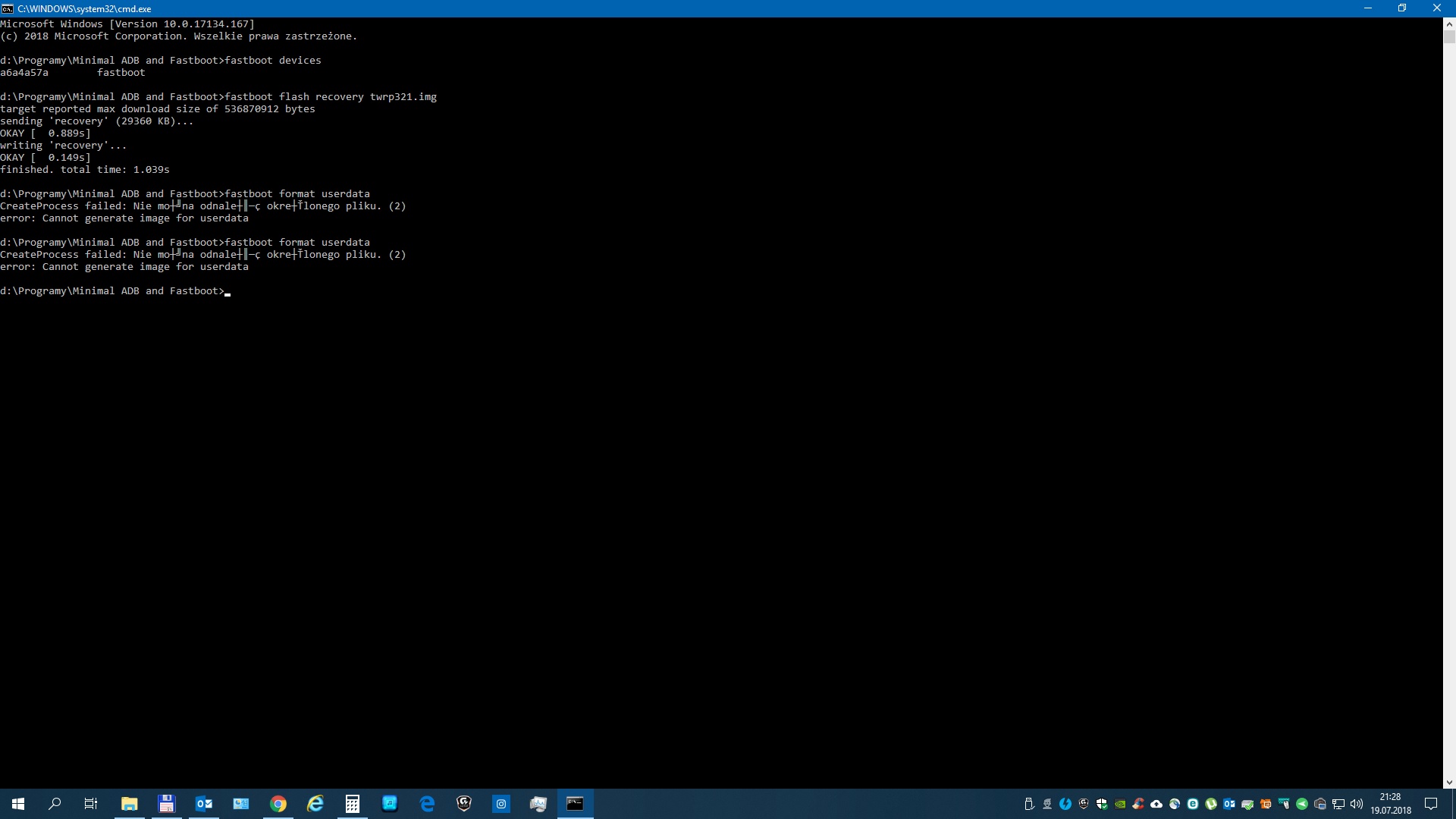1456x819 pixels.
Task: Launch Google Chrome from taskbar
Action: [278, 804]
